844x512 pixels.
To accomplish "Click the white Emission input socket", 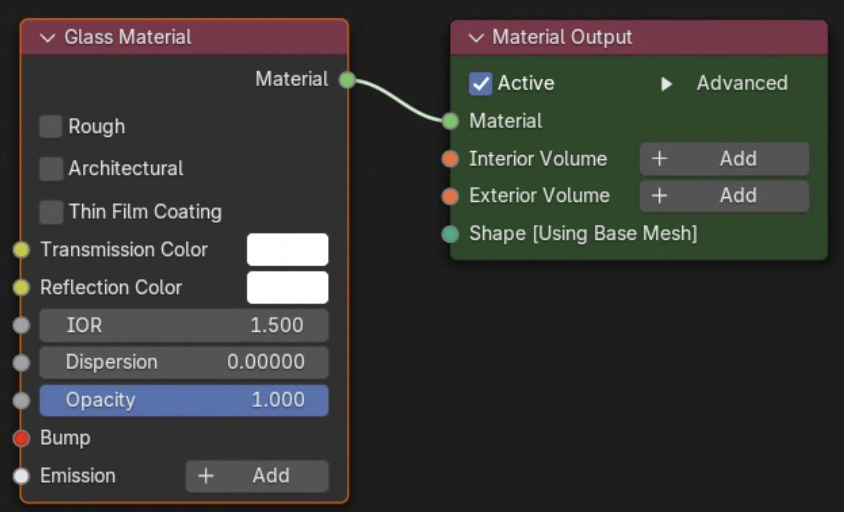I will point(21,476).
